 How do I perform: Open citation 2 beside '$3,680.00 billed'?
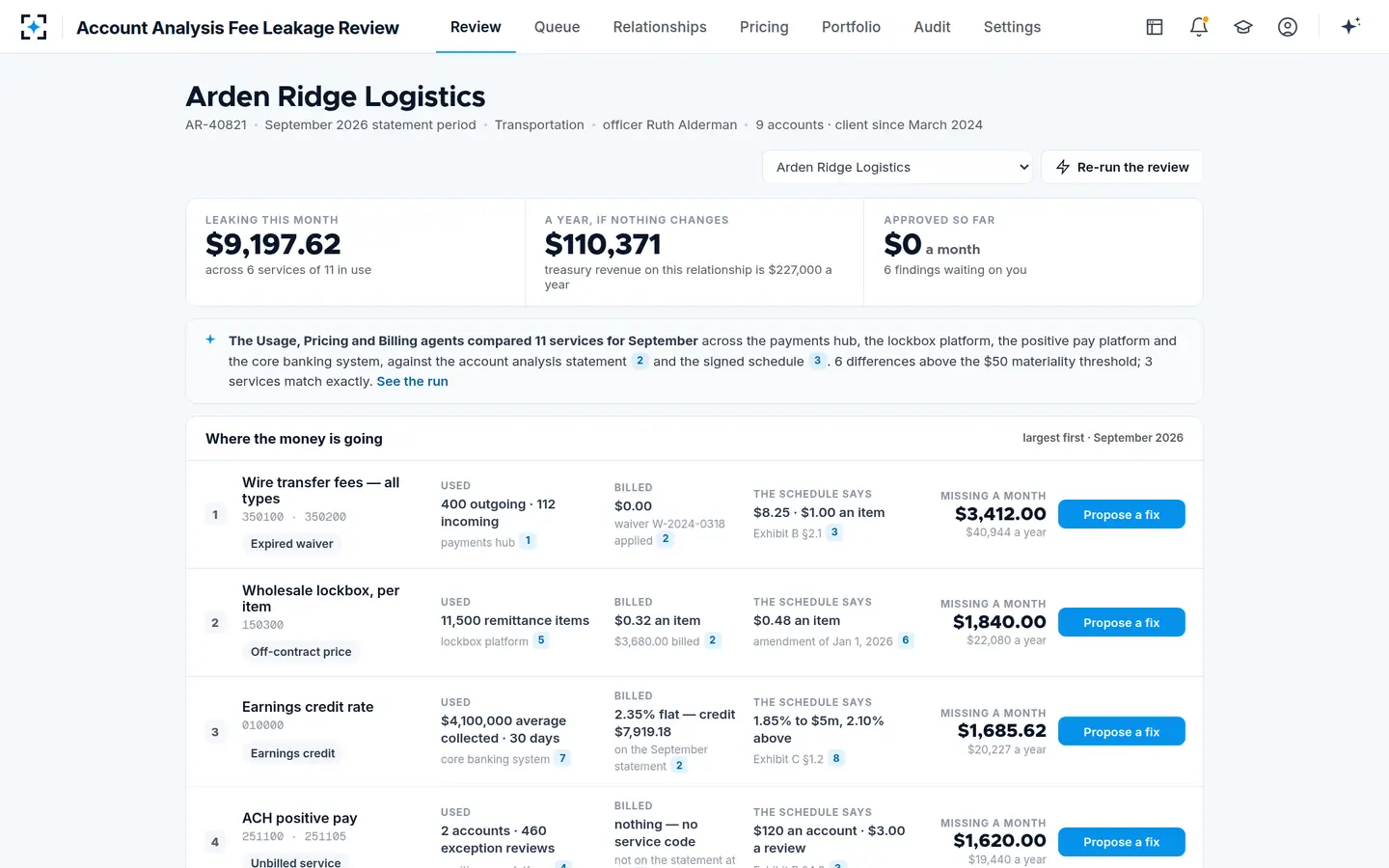click(x=713, y=640)
